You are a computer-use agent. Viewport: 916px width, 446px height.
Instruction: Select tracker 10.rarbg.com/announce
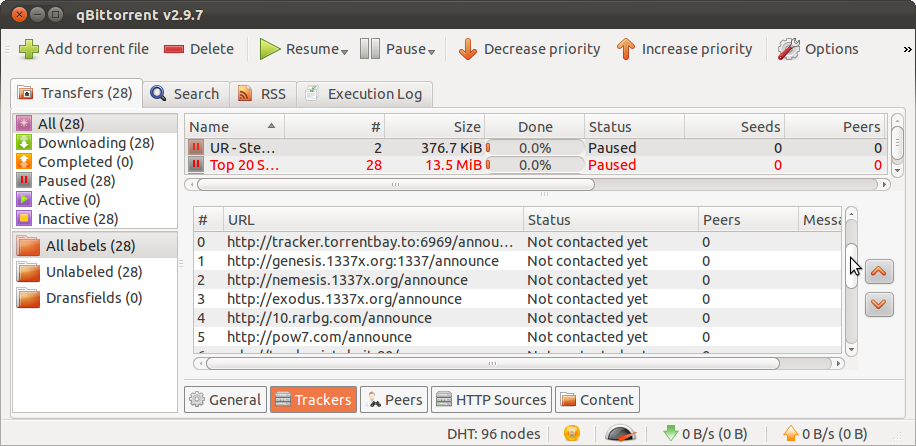pyautogui.click(x=518, y=318)
